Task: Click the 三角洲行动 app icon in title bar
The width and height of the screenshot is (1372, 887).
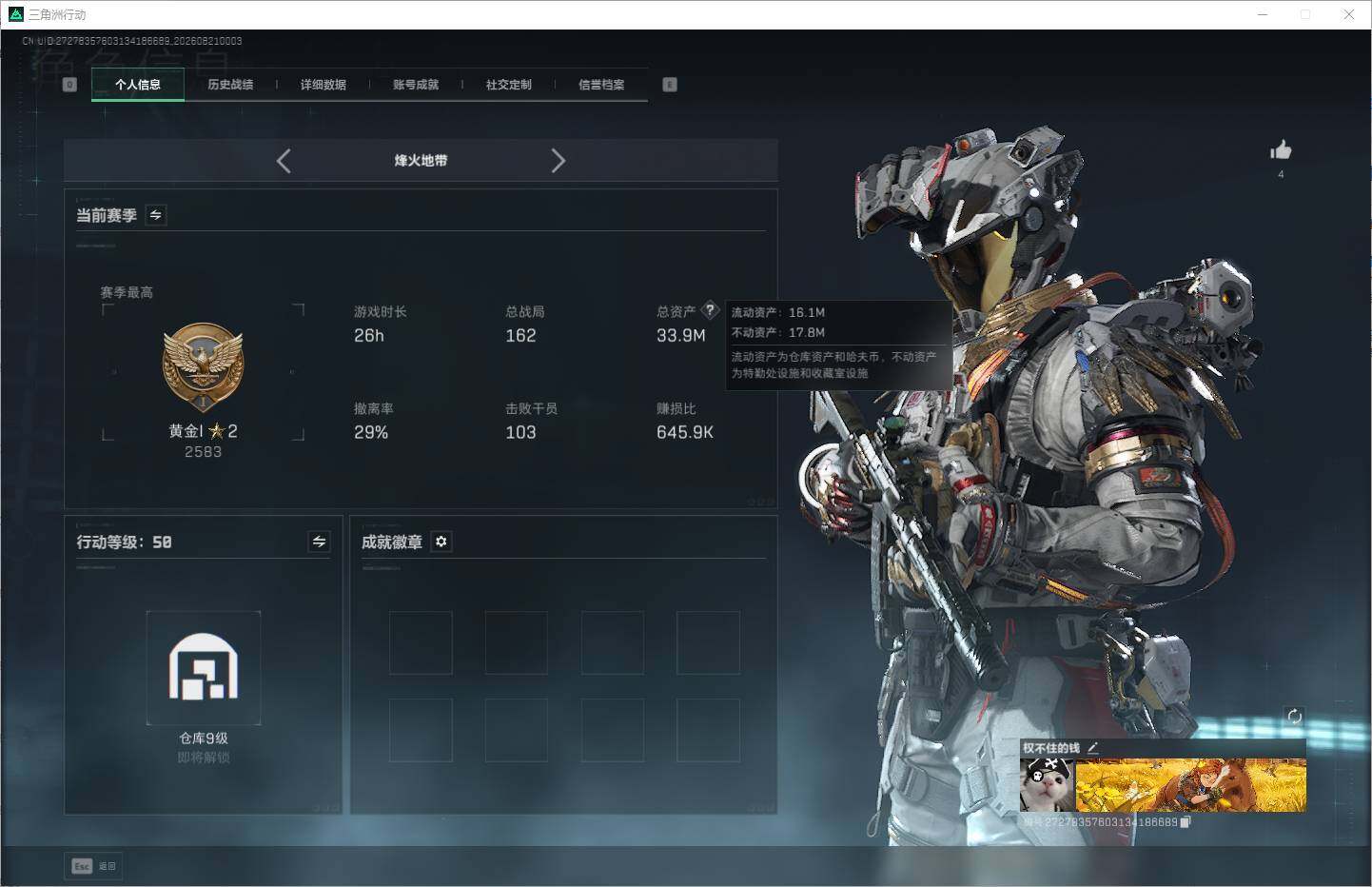Action: (x=15, y=14)
